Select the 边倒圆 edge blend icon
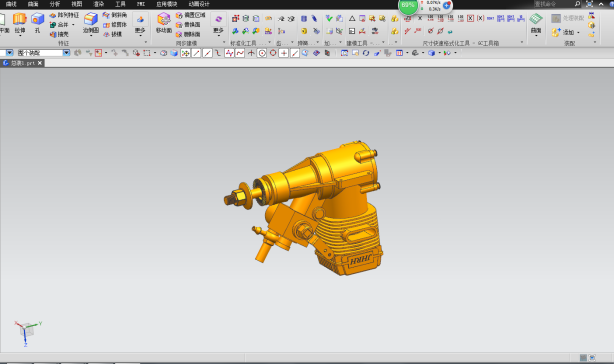Viewport: 614px width, 364px height. click(x=91, y=19)
